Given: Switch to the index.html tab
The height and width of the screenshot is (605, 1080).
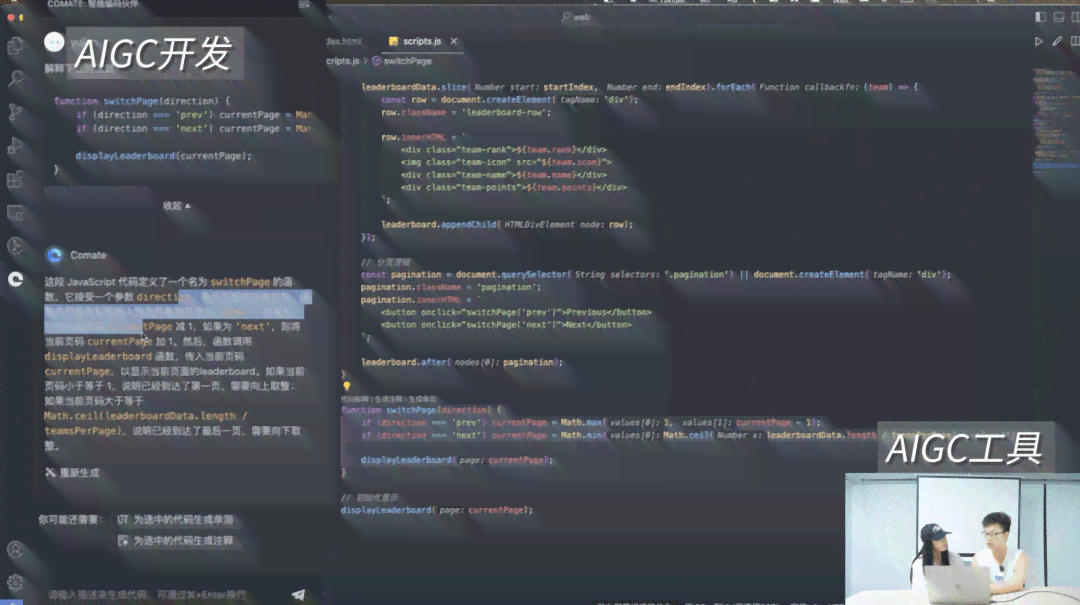Looking at the screenshot, I should [x=343, y=41].
